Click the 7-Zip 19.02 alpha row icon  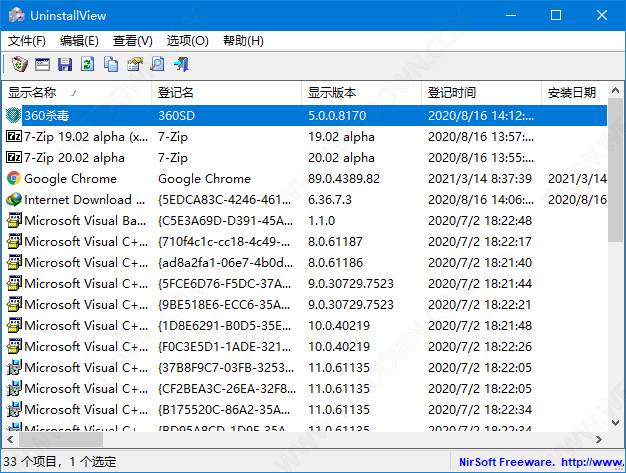[14, 137]
